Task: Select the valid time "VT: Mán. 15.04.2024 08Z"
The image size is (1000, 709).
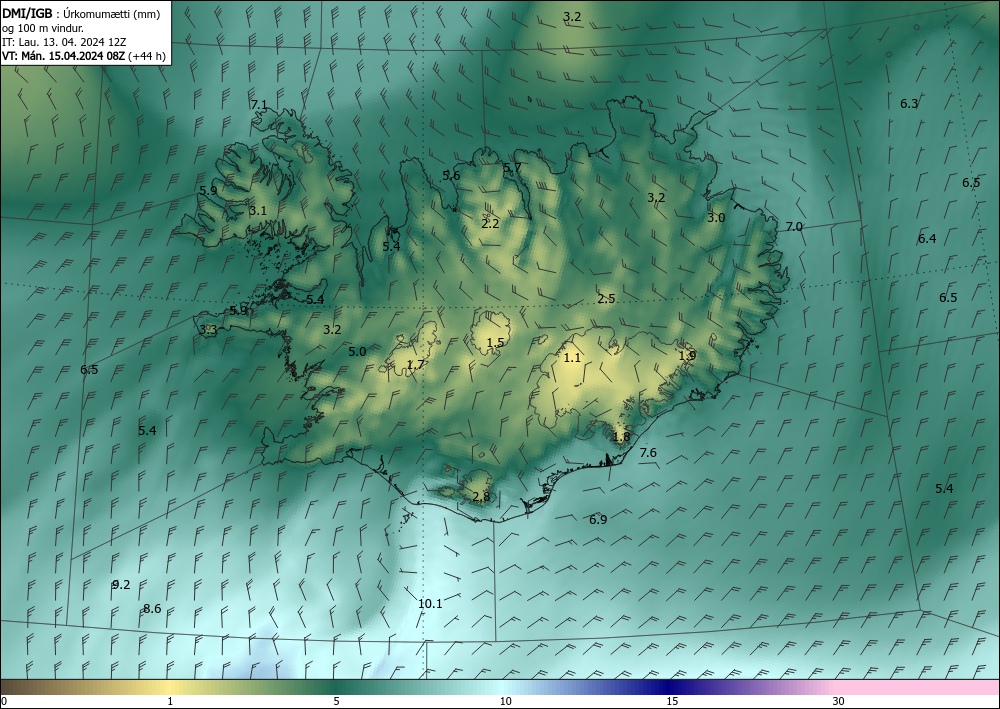Action: pyautogui.click(x=64, y=56)
